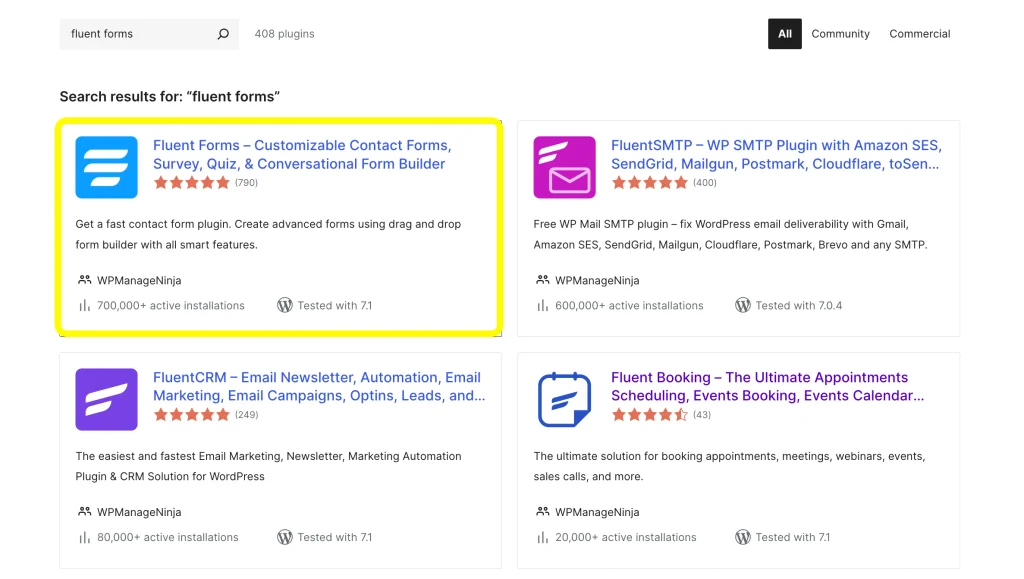Open the FluentCRM plugin title link
The image size is (1024, 579).
click(x=319, y=386)
